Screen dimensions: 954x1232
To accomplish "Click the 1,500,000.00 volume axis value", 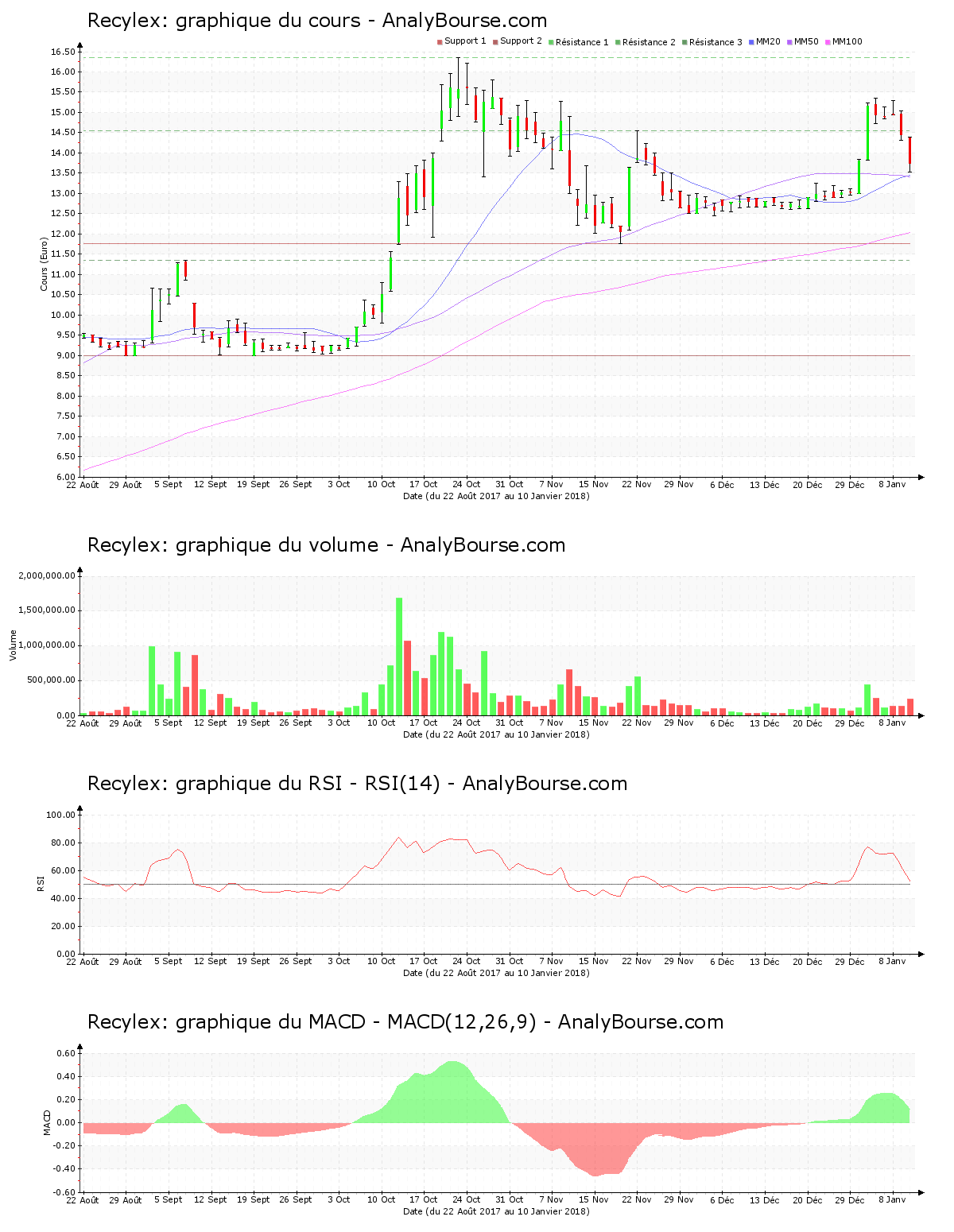I will tap(47, 610).
